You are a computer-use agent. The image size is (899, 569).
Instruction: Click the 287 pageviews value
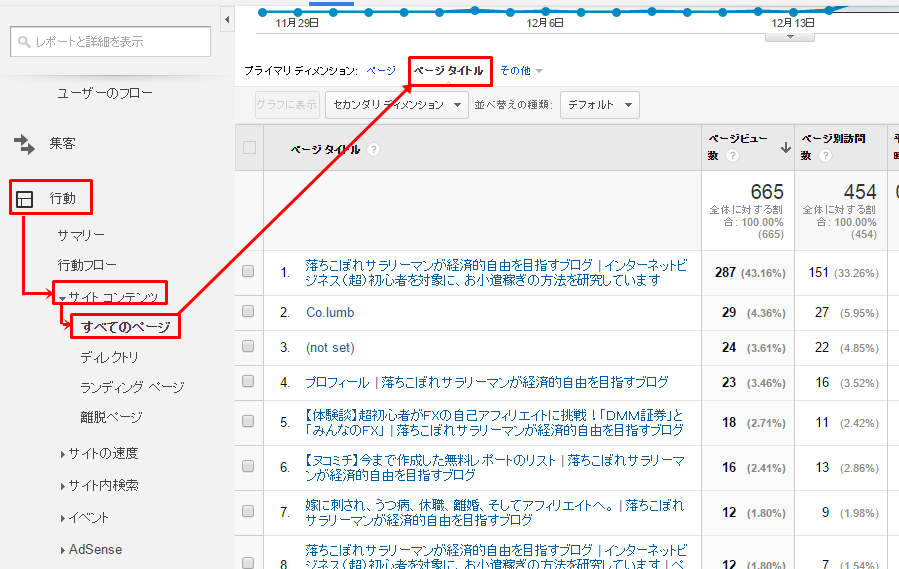(x=725, y=272)
